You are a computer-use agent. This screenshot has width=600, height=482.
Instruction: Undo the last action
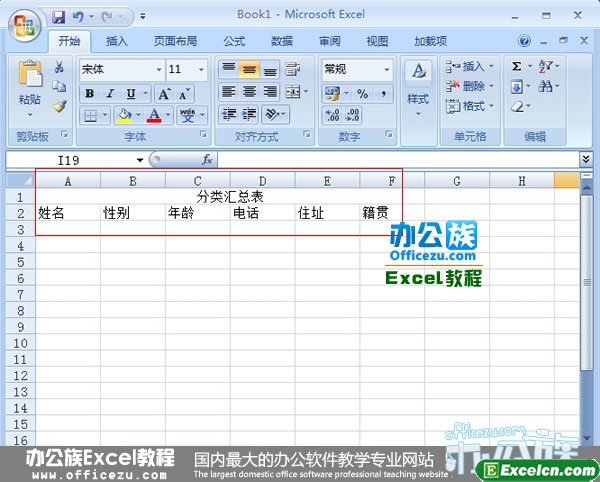78,16
